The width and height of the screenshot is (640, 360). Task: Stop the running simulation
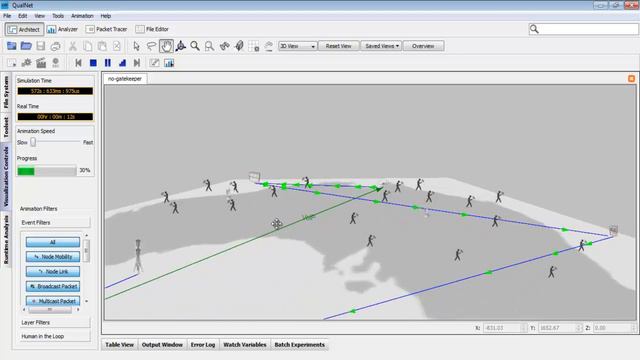[x=93, y=63]
